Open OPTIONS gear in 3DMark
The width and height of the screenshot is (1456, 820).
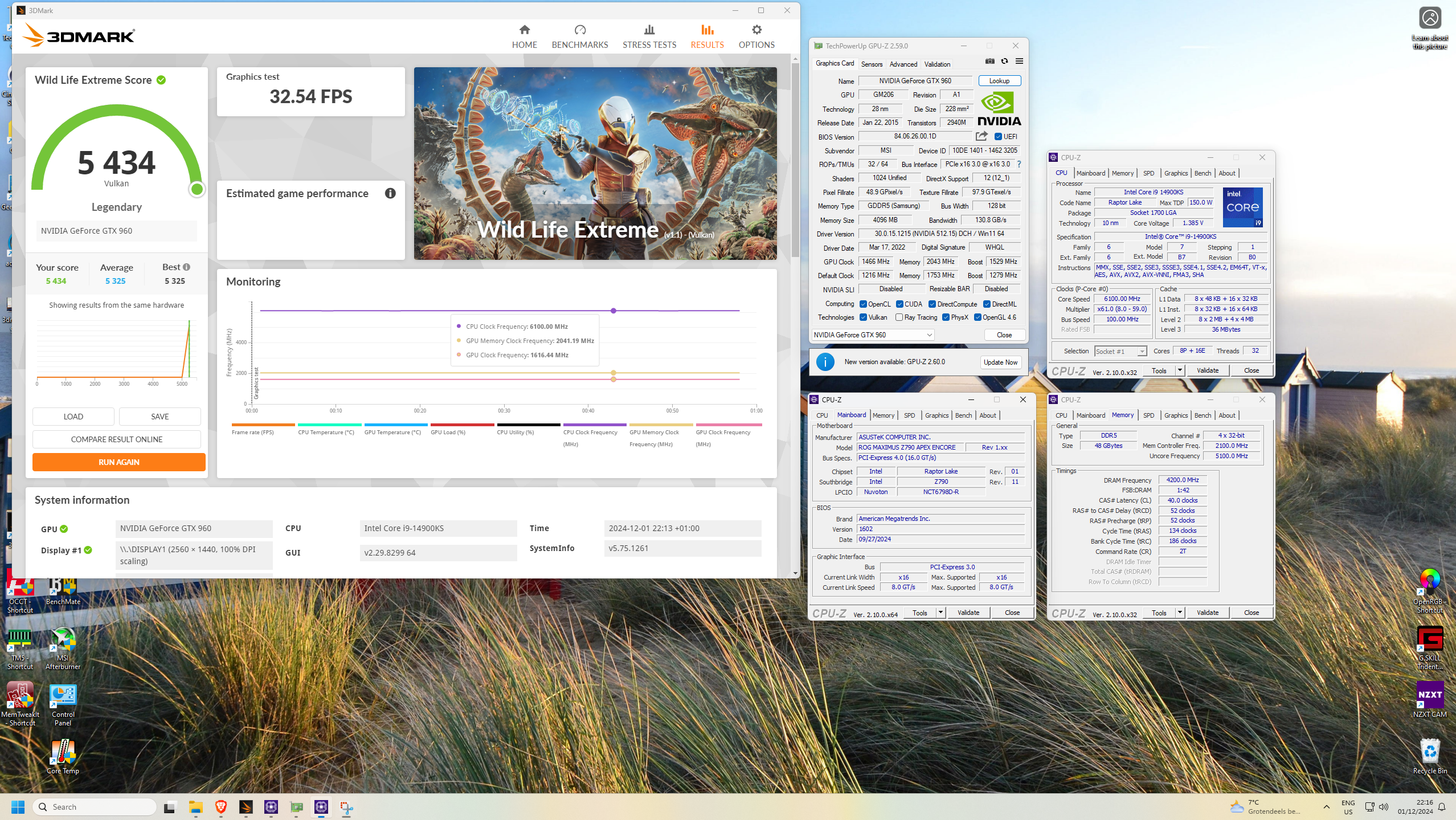point(756,36)
